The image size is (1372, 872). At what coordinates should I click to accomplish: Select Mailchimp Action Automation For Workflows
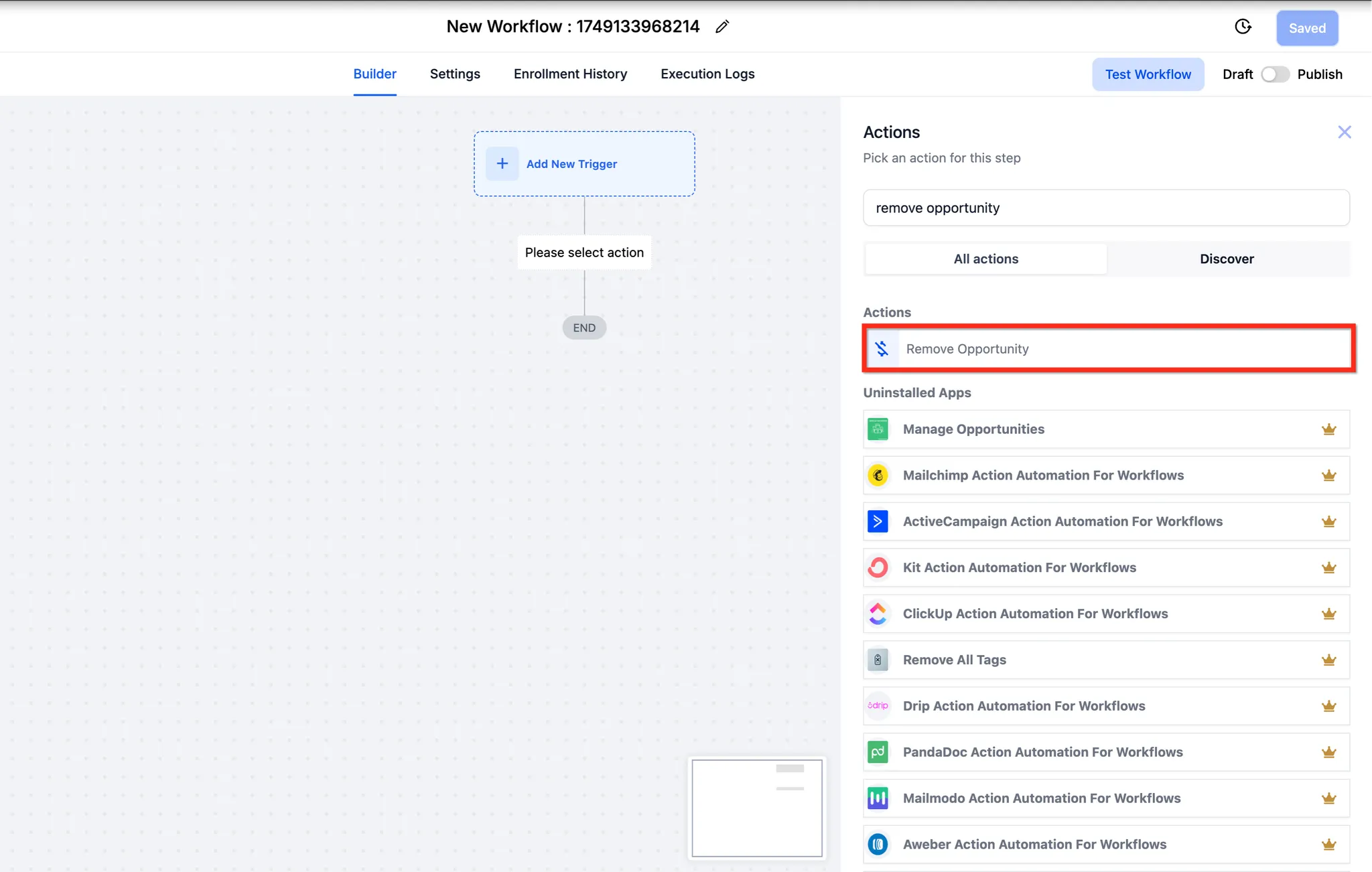1043,476
